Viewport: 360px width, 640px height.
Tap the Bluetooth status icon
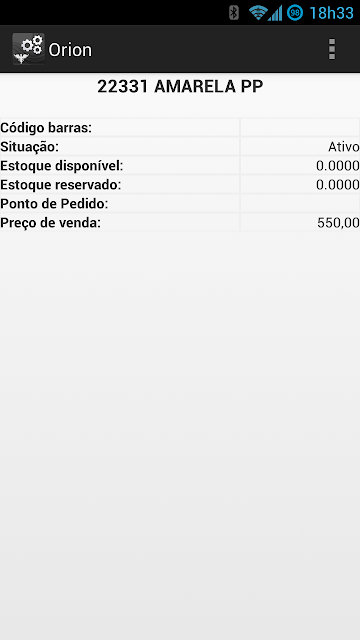[233, 13]
